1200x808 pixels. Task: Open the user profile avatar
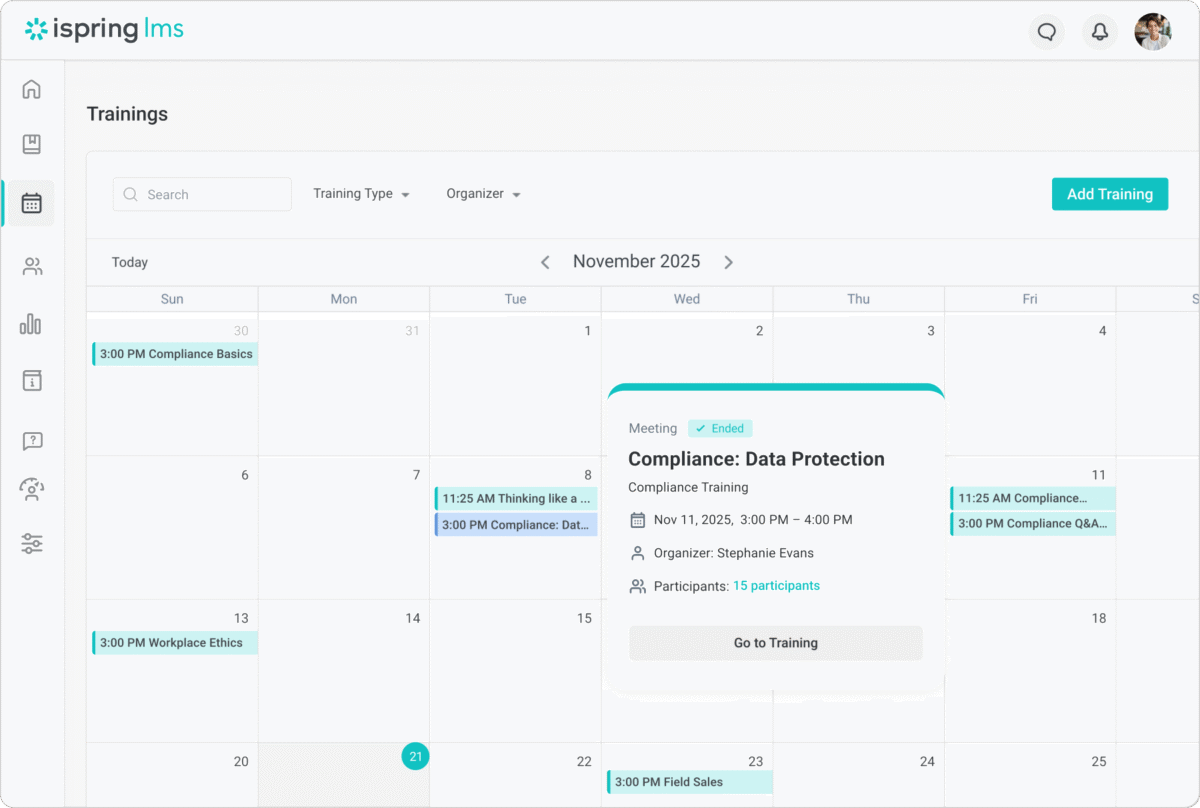coord(1152,32)
